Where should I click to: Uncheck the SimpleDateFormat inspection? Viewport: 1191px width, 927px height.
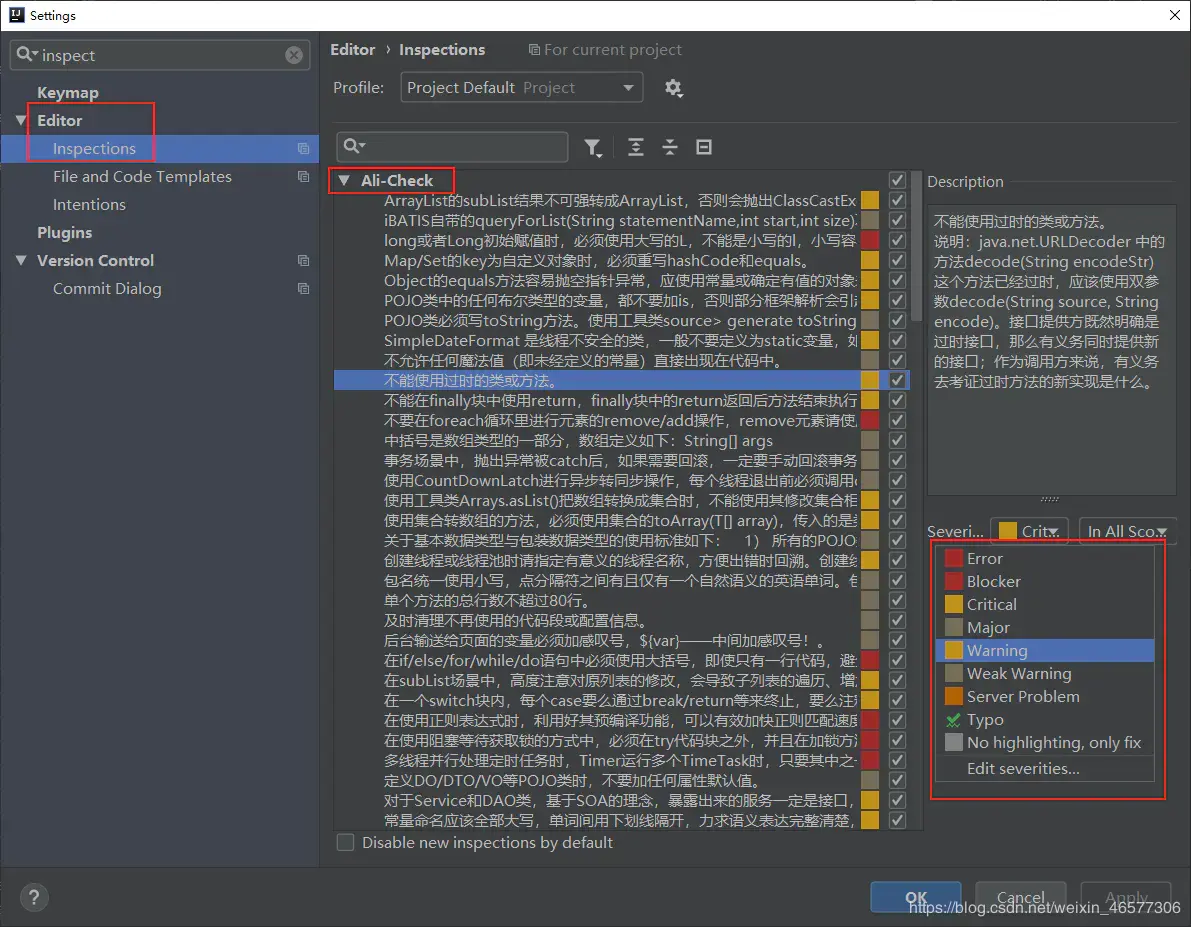(x=897, y=340)
